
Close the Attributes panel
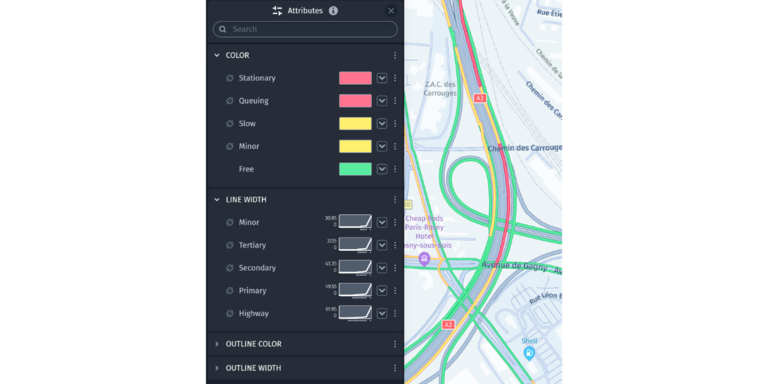[x=391, y=11]
